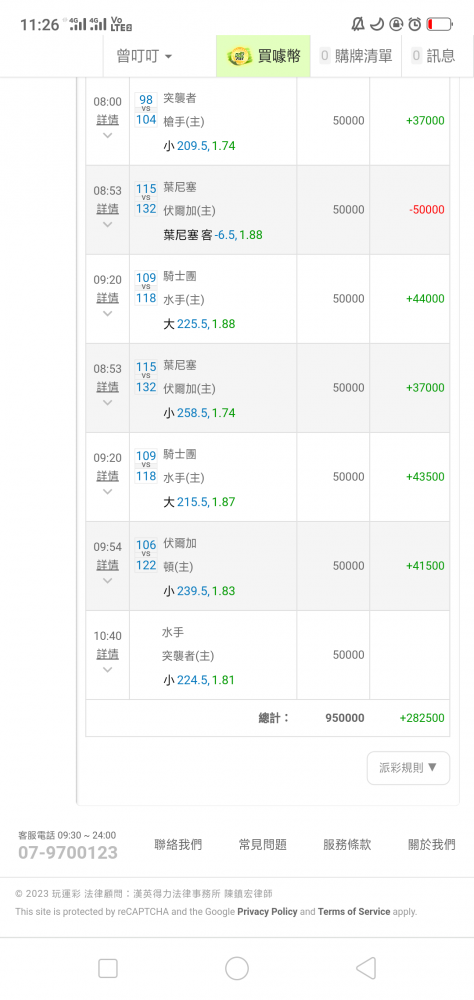
Task: Tap the Android recent apps square
Action: [x=108, y=968]
